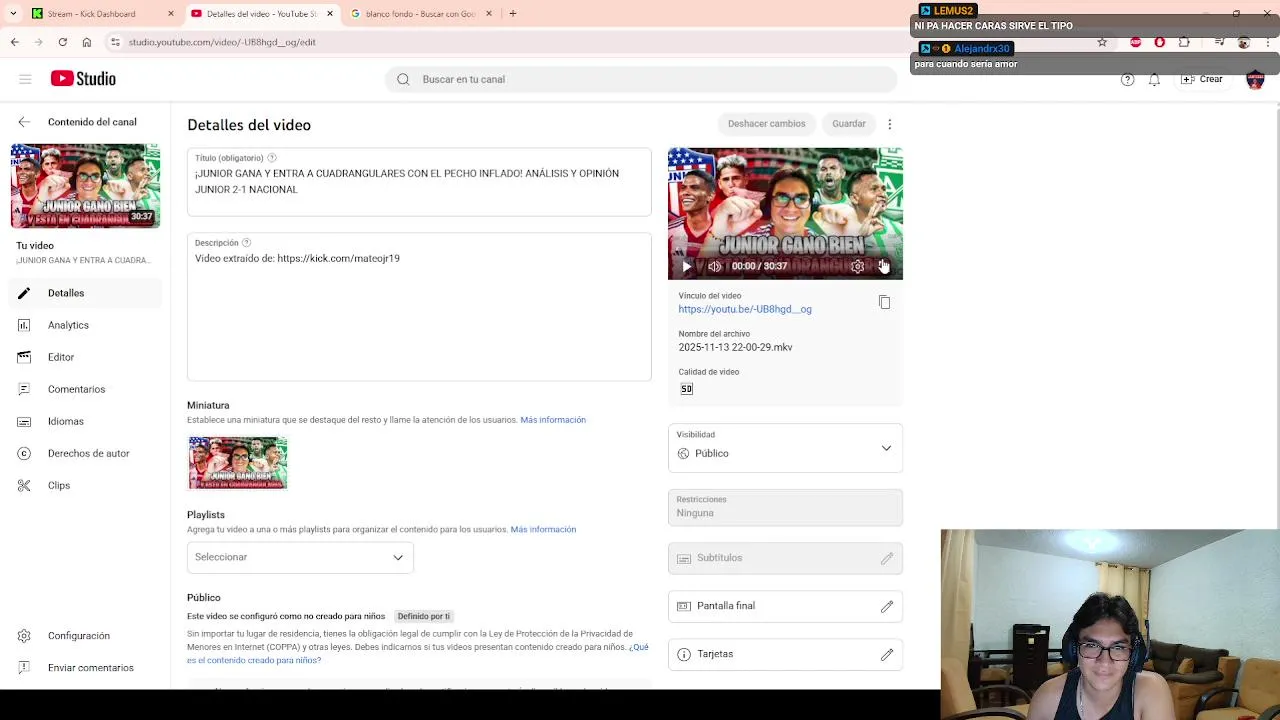Open the YouTube Studio hamburger menu

point(25,79)
